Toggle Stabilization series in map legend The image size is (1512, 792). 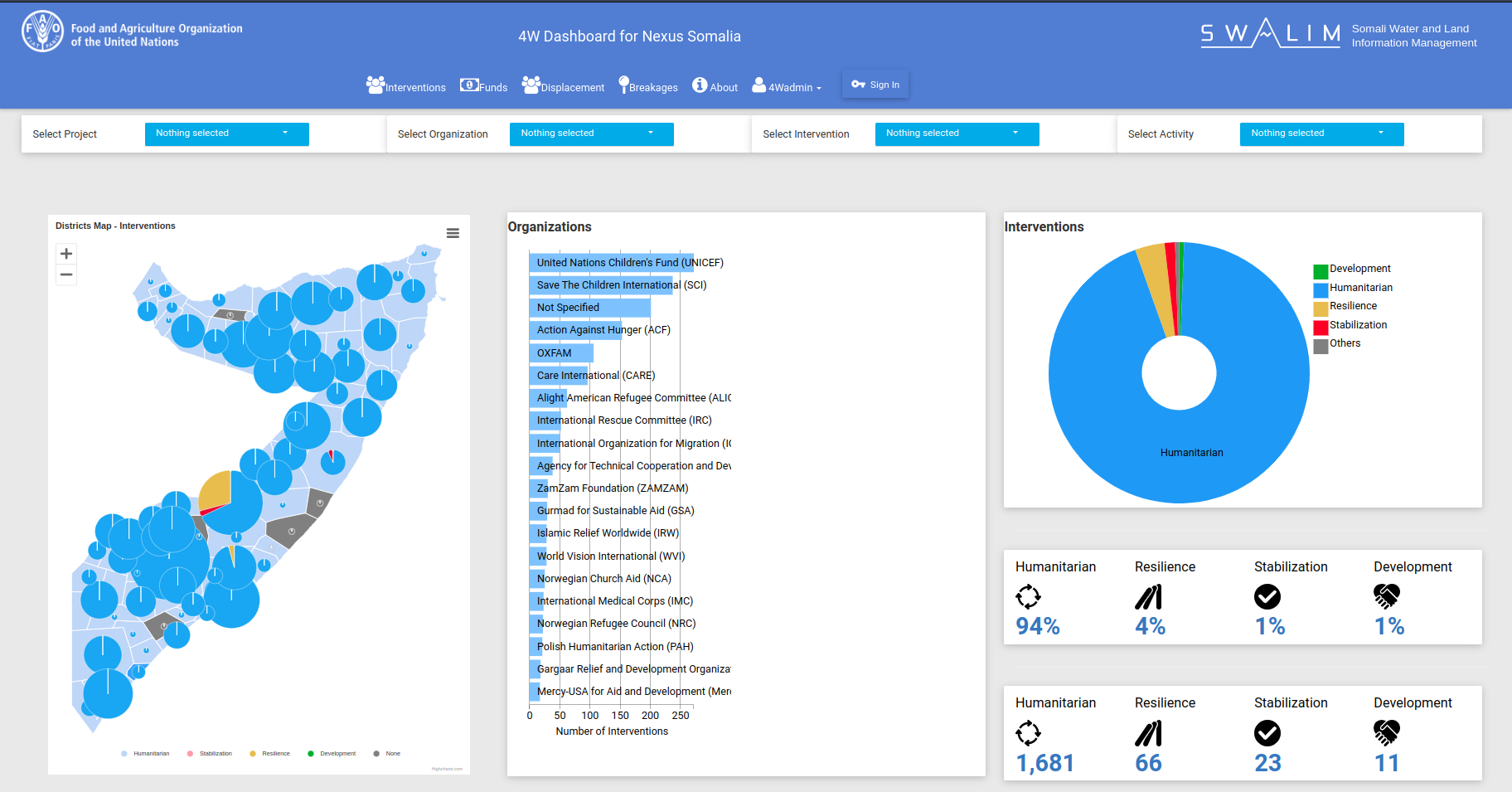(x=211, y=754)
